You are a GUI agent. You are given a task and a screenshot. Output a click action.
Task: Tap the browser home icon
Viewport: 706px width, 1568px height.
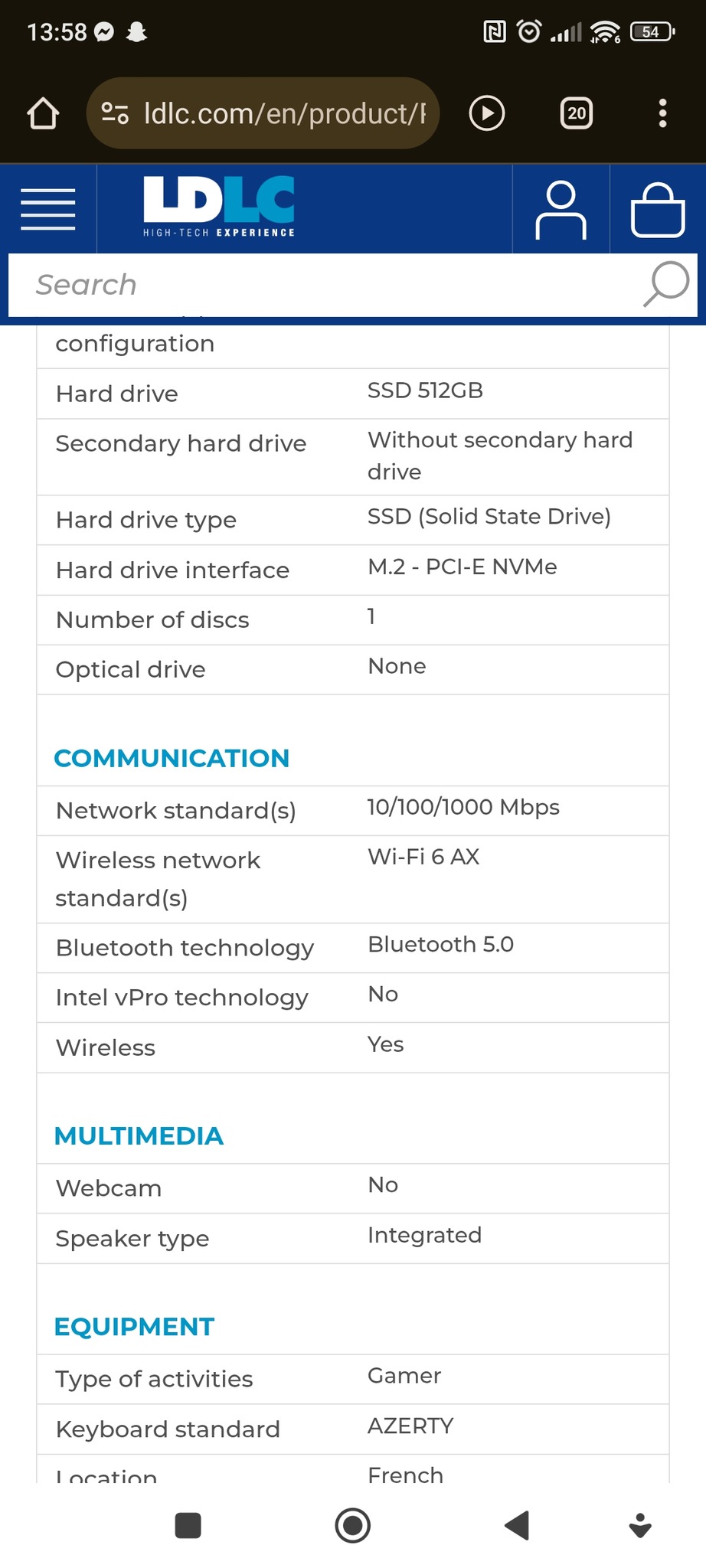tap(43, 113)
